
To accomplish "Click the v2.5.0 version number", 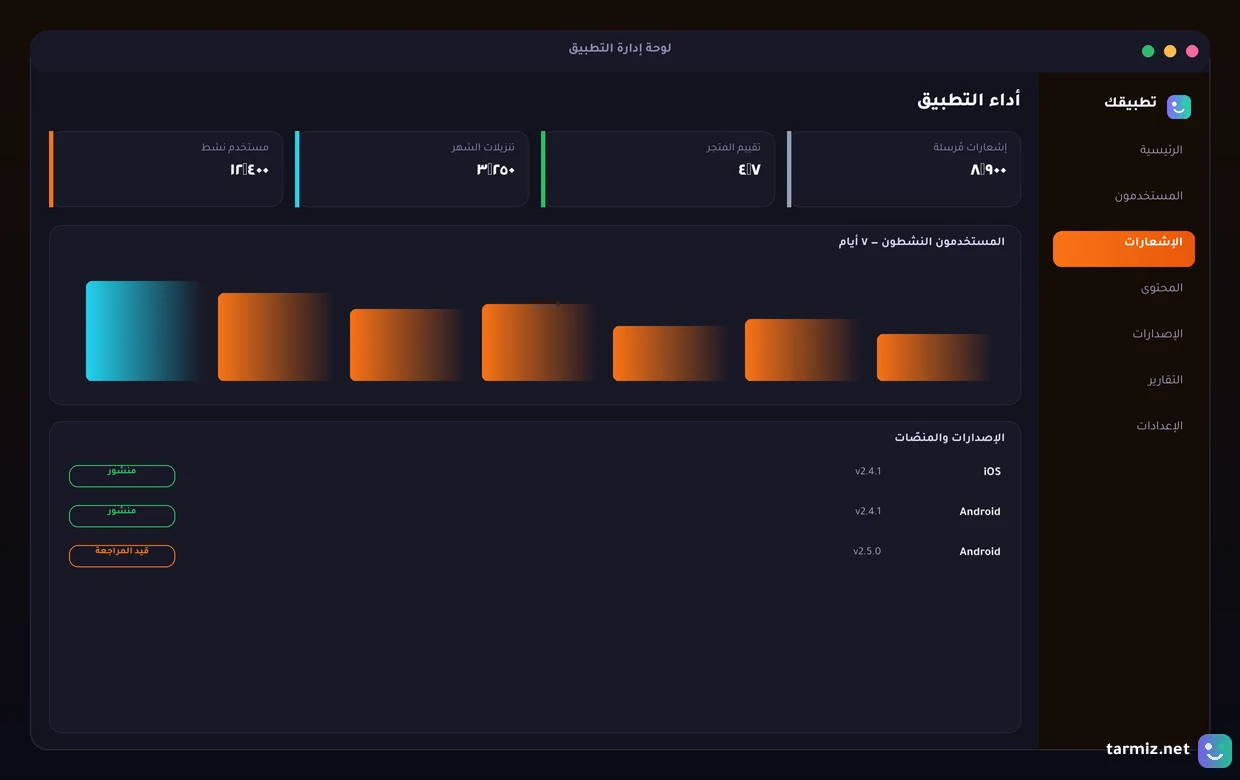I will click(867, 551).
